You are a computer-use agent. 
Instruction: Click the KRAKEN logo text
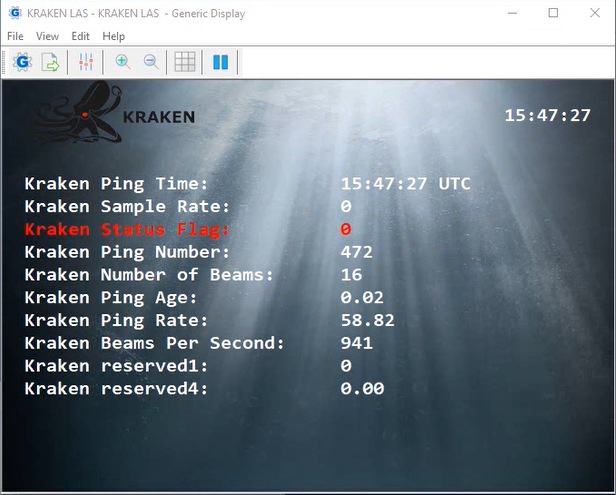coord(159,117)
